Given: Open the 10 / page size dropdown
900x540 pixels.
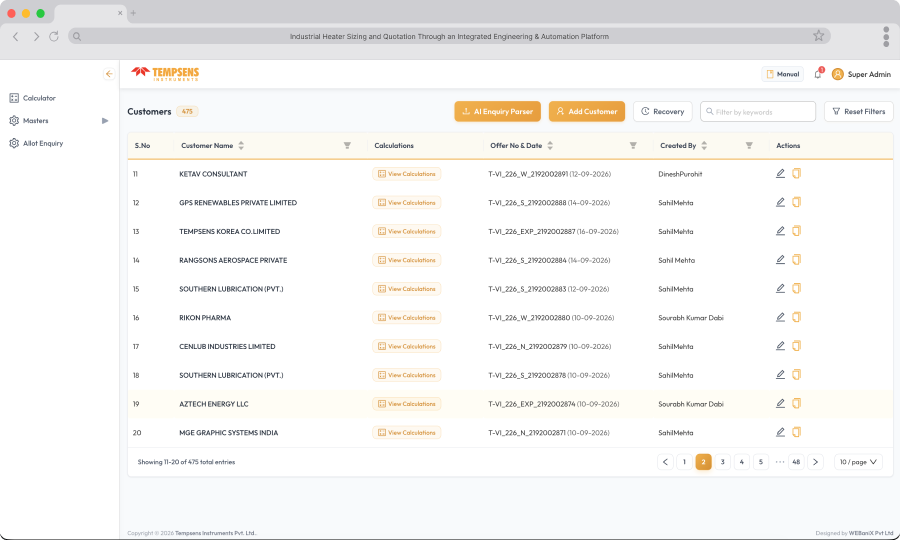Looking at the screenshot, I should coord(858,462).
